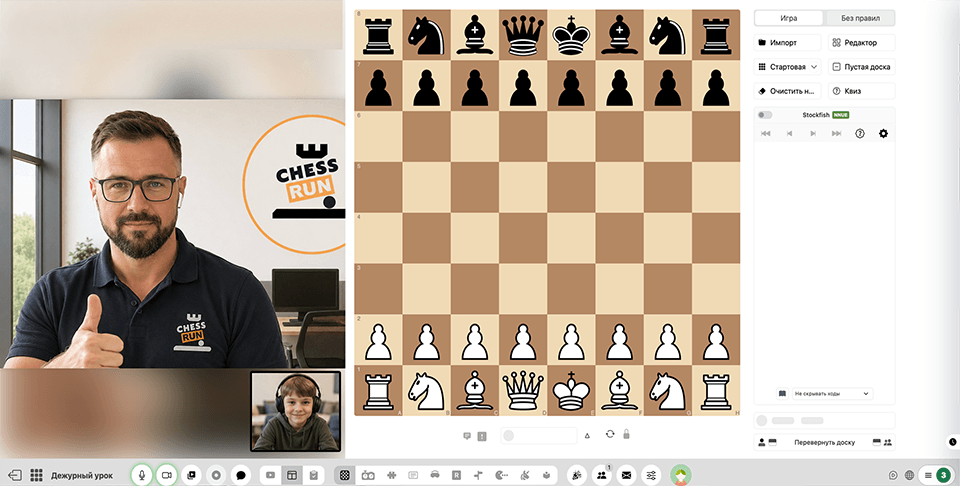The image size is (960, 486).
Task: Click the student's video thumbnail
Action: click(296, 411)
